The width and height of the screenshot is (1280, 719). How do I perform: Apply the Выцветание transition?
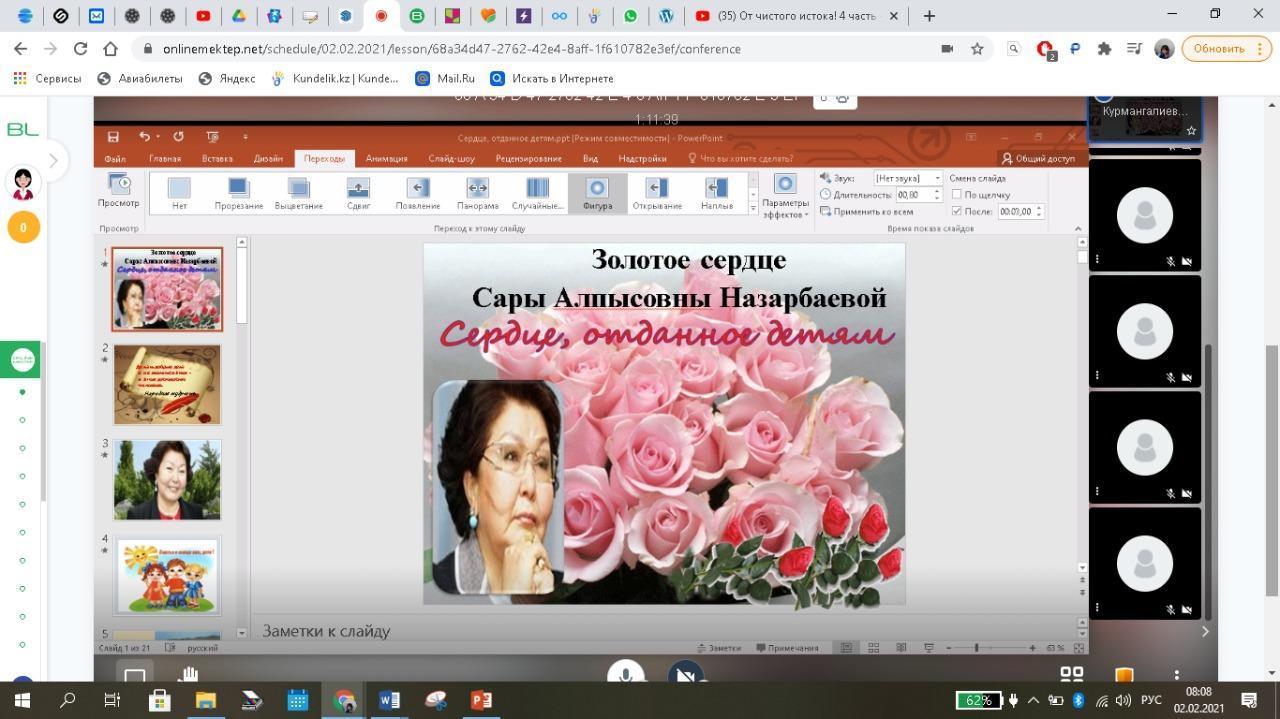298,188
